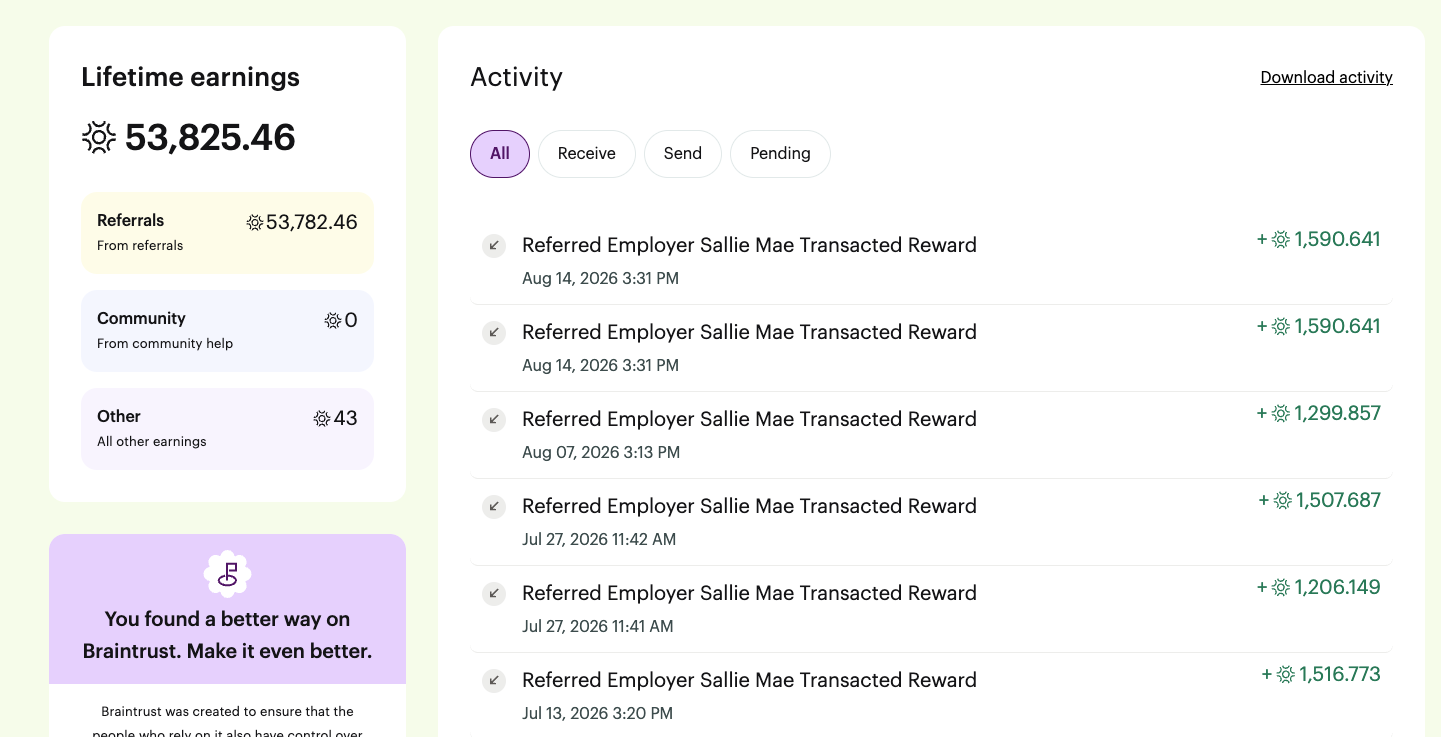The image size is (1441, 737).
Task: Select the All activity filter
Action: click(x=500, y=154)
